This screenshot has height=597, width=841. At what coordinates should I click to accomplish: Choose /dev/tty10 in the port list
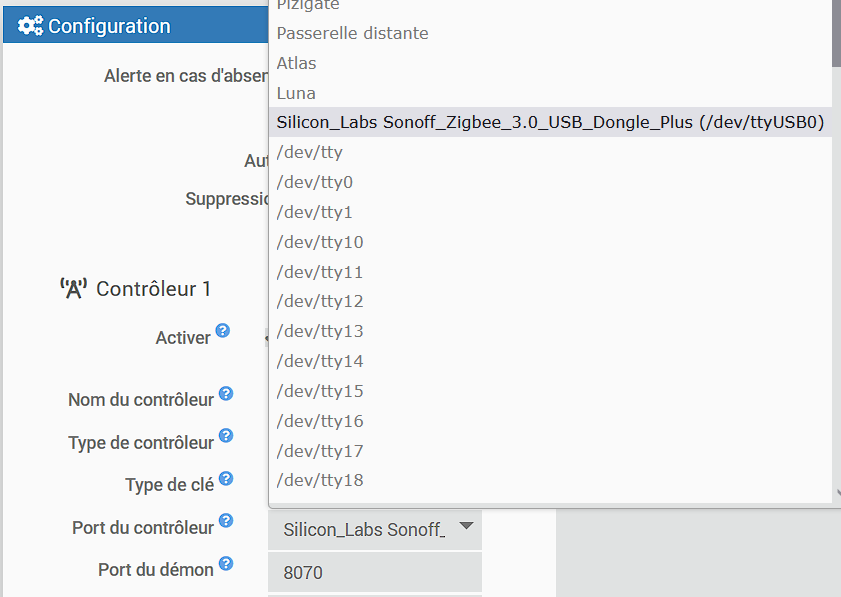319,242
